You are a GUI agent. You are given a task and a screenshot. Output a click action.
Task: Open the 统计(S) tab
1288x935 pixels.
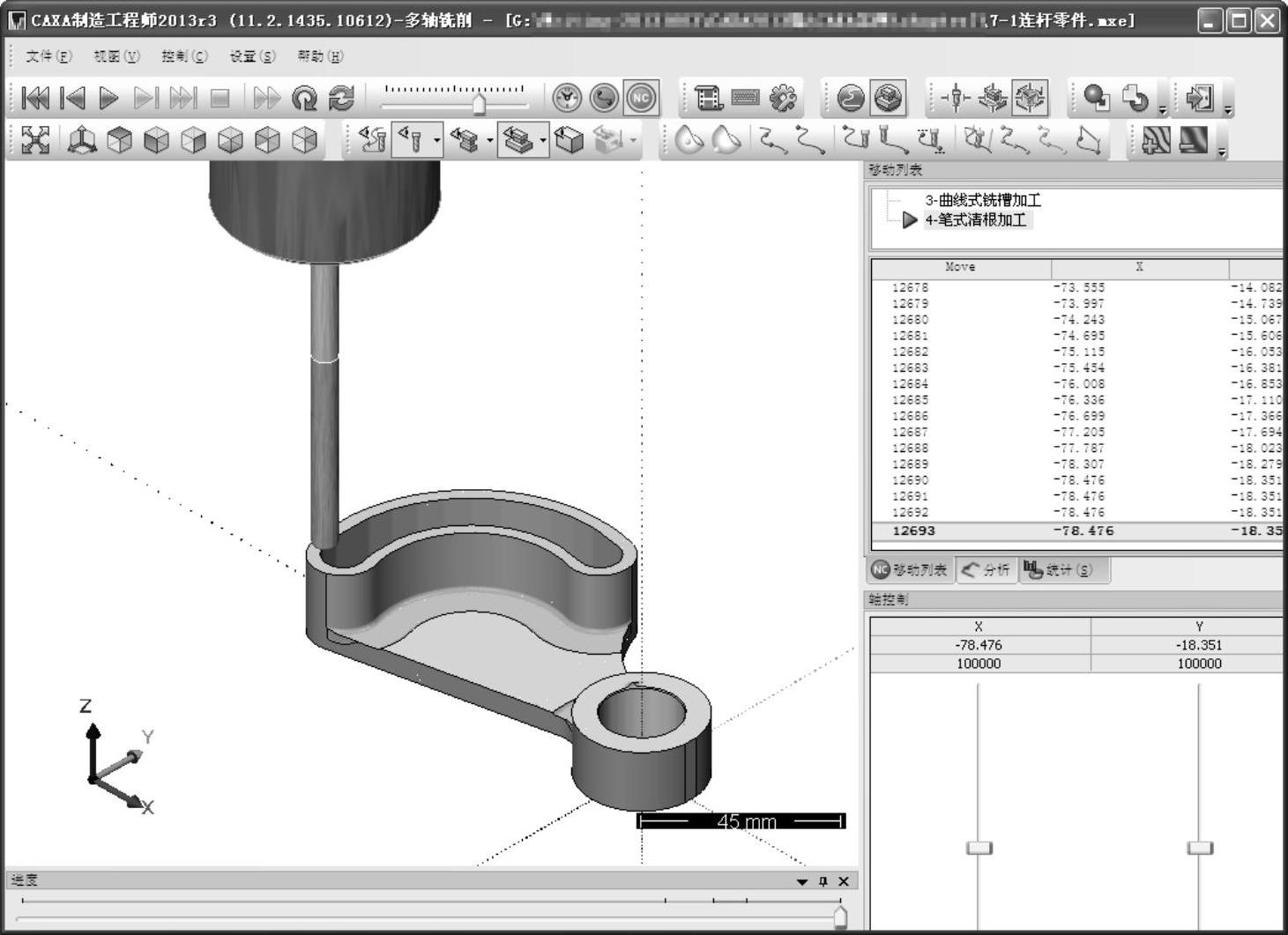[1061, 570]
